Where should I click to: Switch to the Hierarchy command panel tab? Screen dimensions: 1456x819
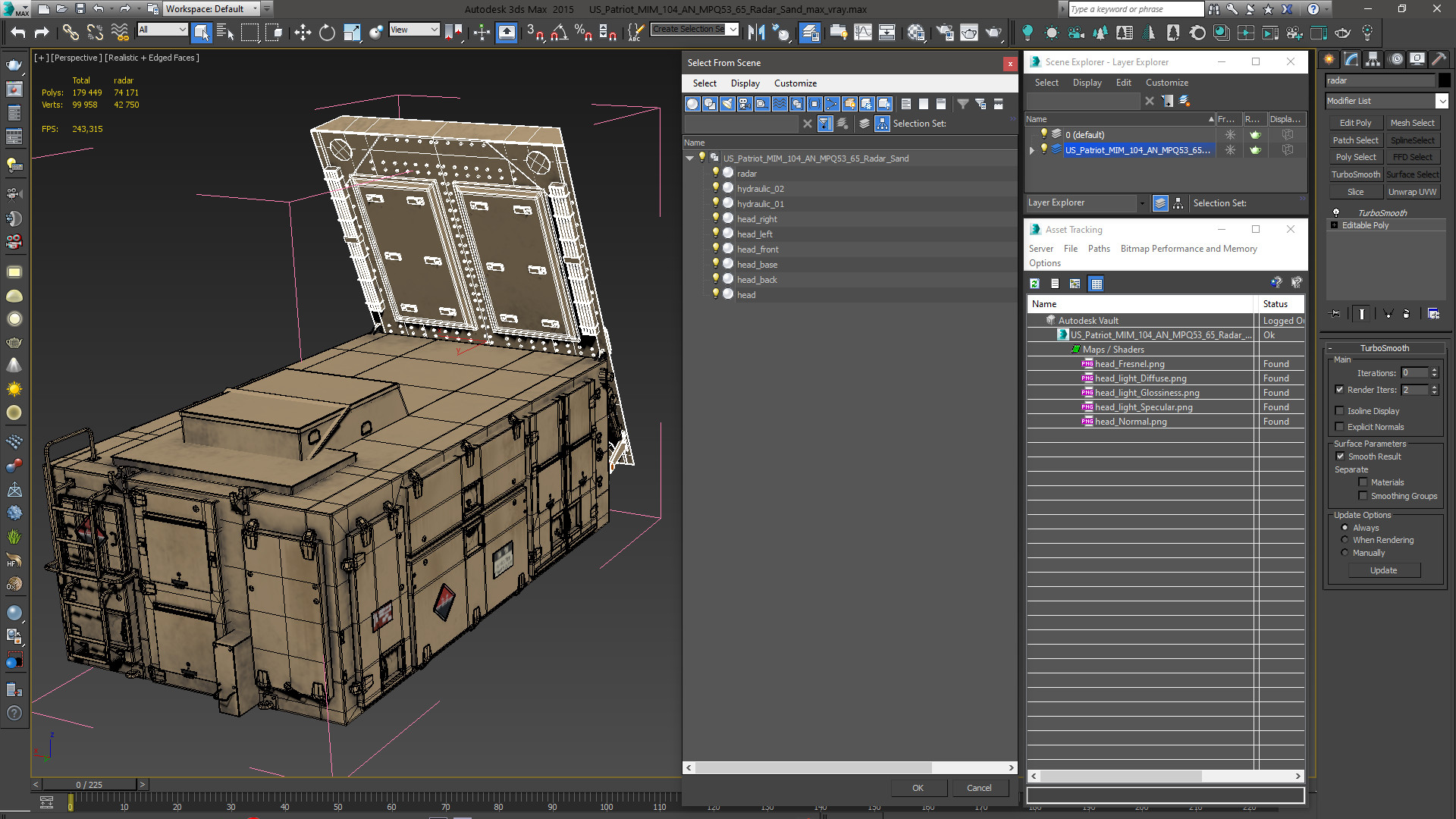point(1373,59)
